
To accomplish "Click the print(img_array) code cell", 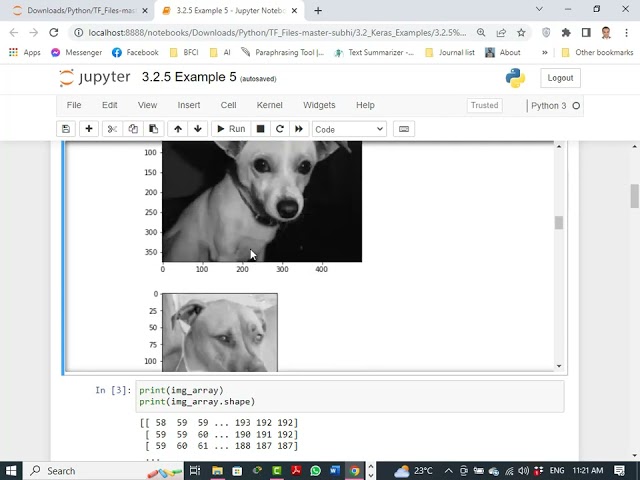I will tap(350, 396).
